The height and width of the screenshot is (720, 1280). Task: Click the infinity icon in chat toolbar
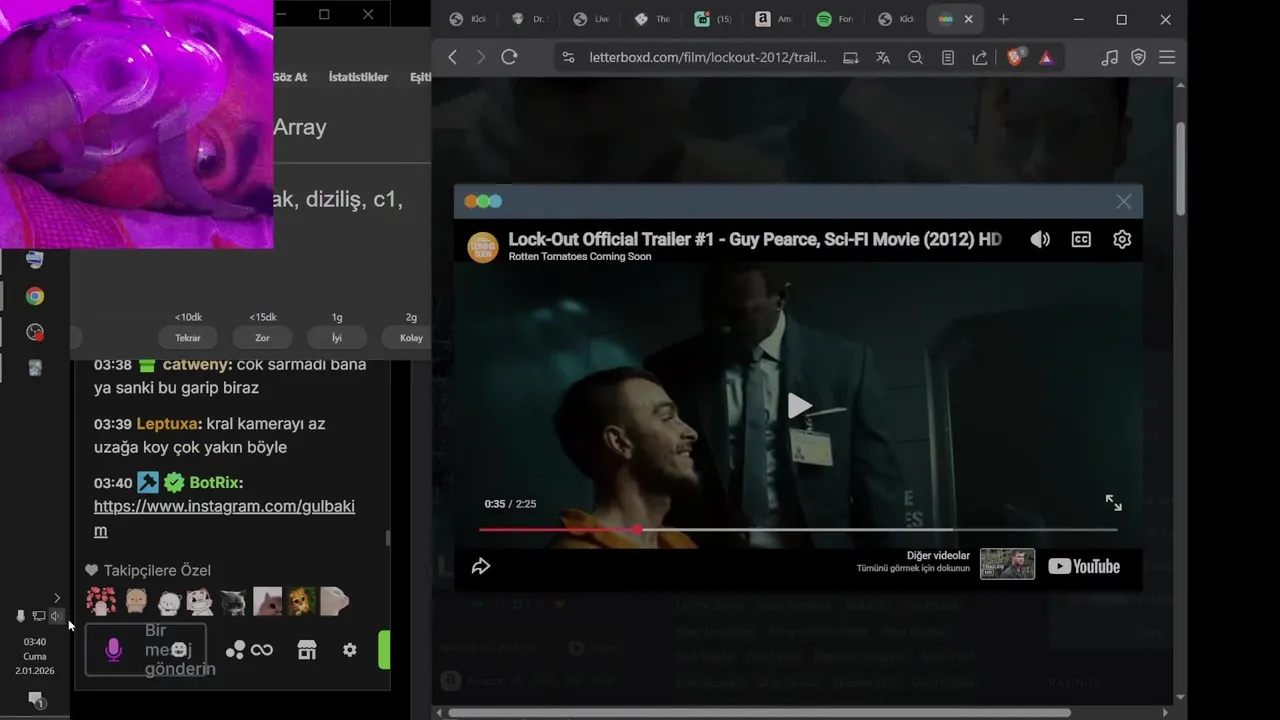262,650
